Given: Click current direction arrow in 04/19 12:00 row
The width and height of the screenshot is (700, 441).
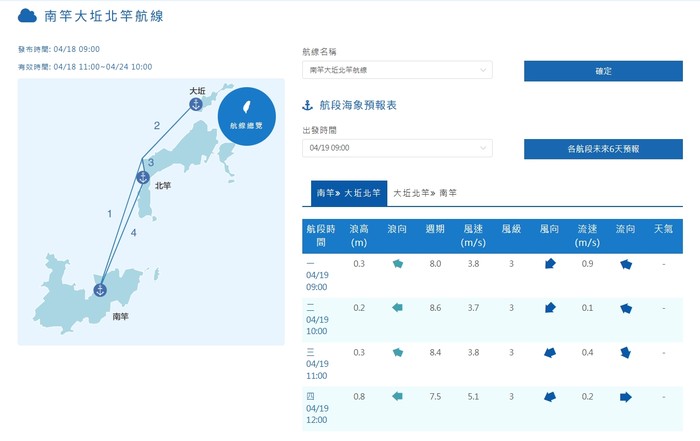Looking at the screenshot, I should 626,397.
